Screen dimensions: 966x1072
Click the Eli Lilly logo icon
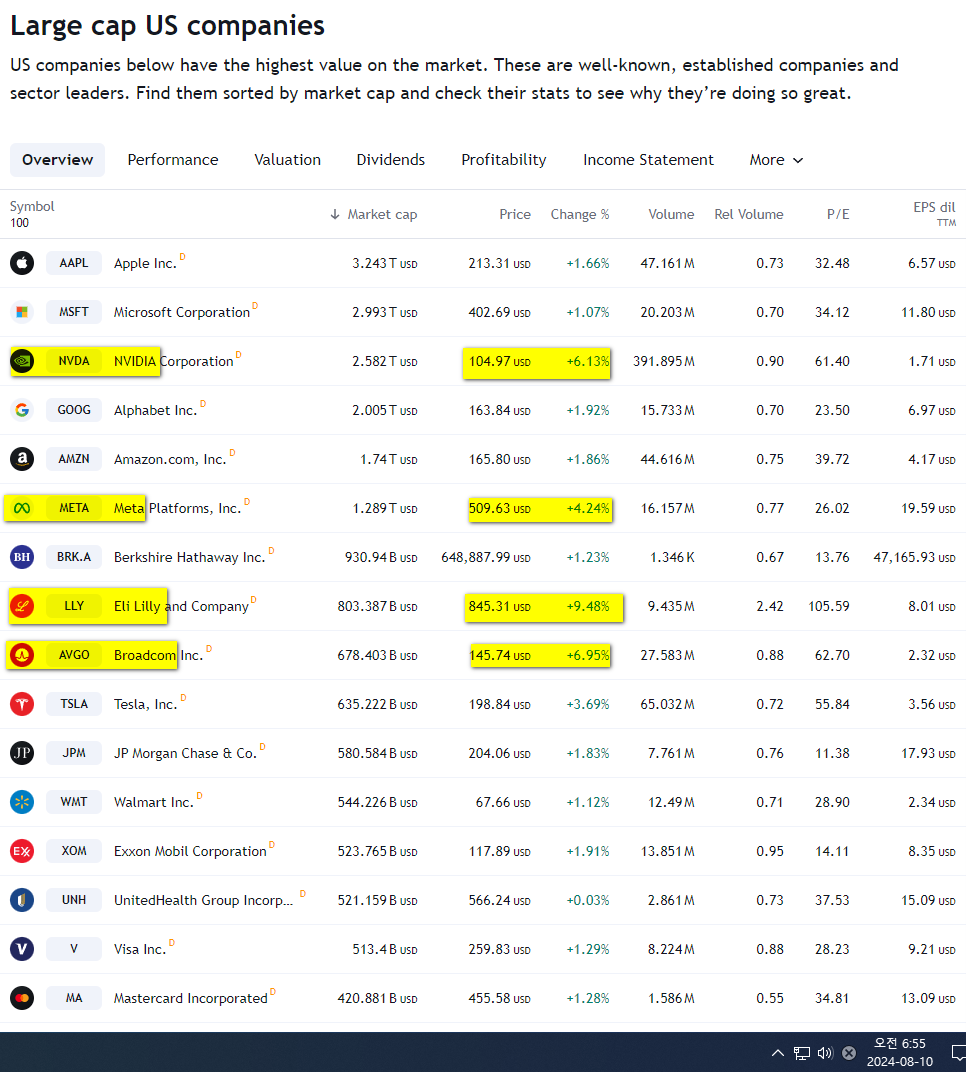(x=22, y=606)
